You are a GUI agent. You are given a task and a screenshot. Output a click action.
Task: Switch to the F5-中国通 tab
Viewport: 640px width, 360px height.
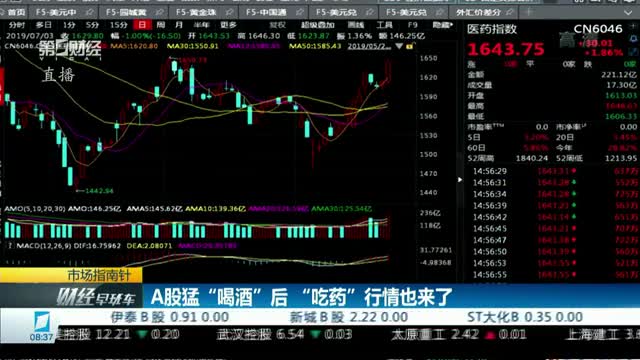point(266,12)
